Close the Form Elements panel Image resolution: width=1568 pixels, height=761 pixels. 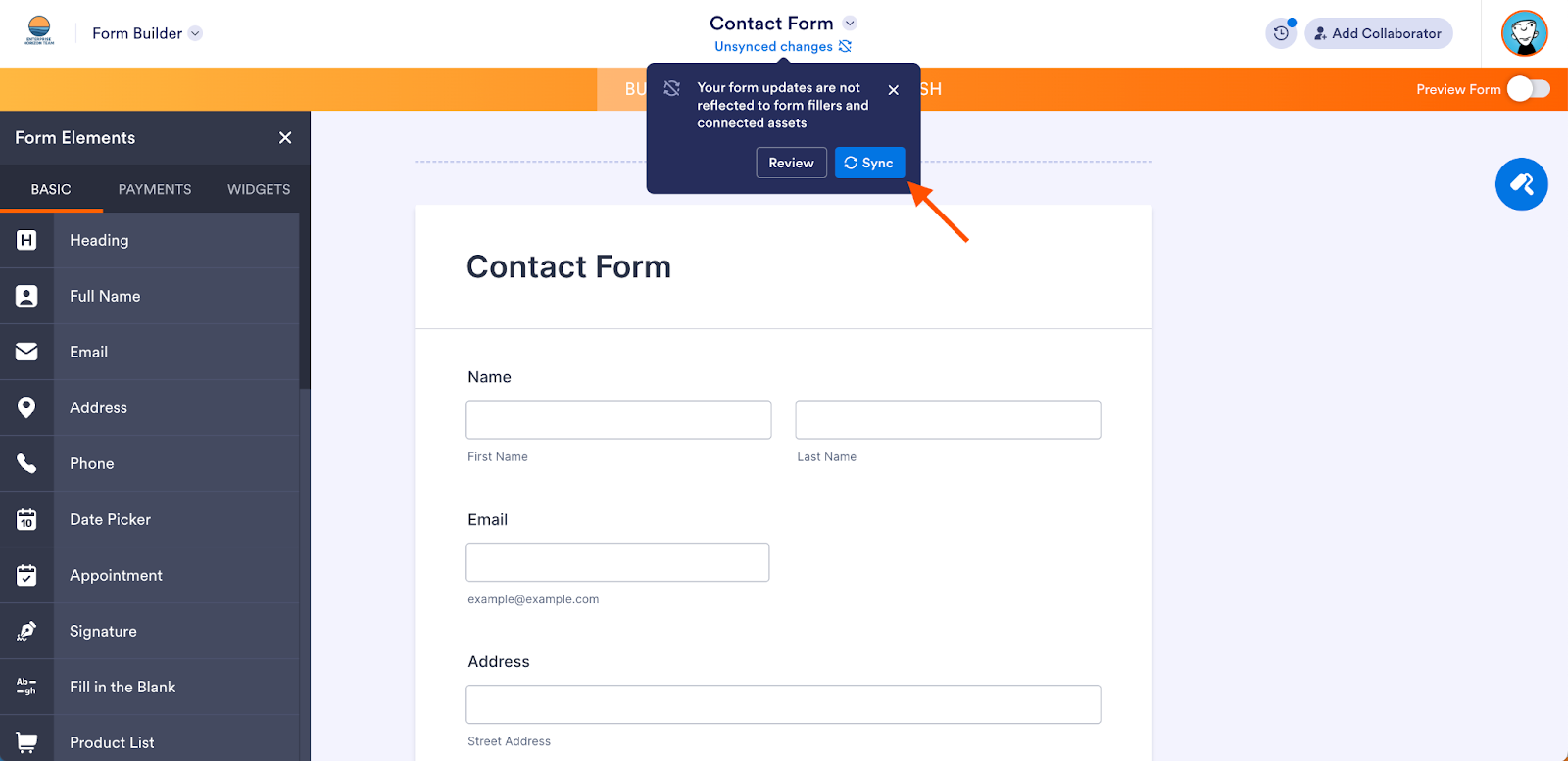[x=285, y=138]
